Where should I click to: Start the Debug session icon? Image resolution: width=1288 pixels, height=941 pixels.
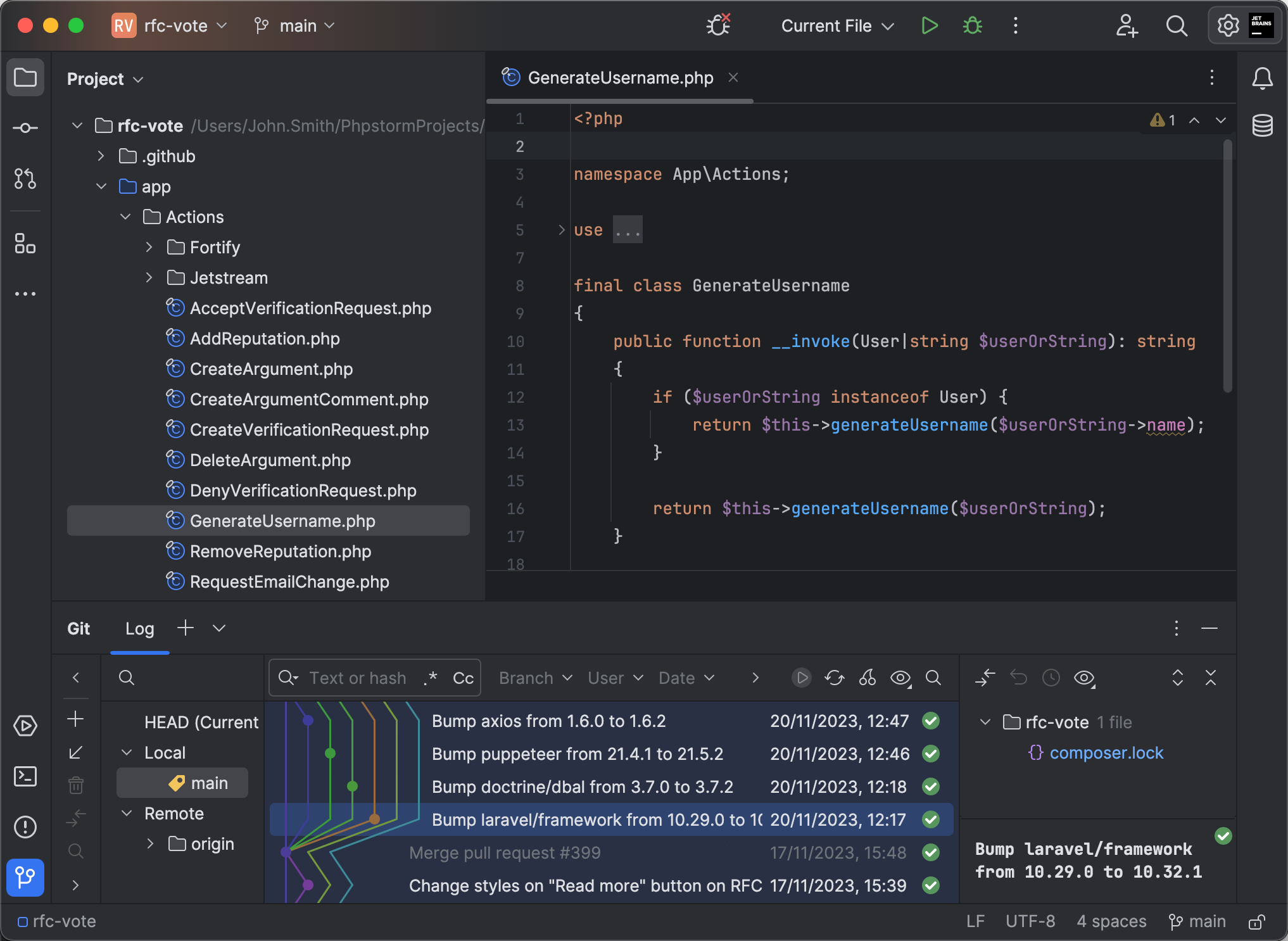click(x=972, y=25)
